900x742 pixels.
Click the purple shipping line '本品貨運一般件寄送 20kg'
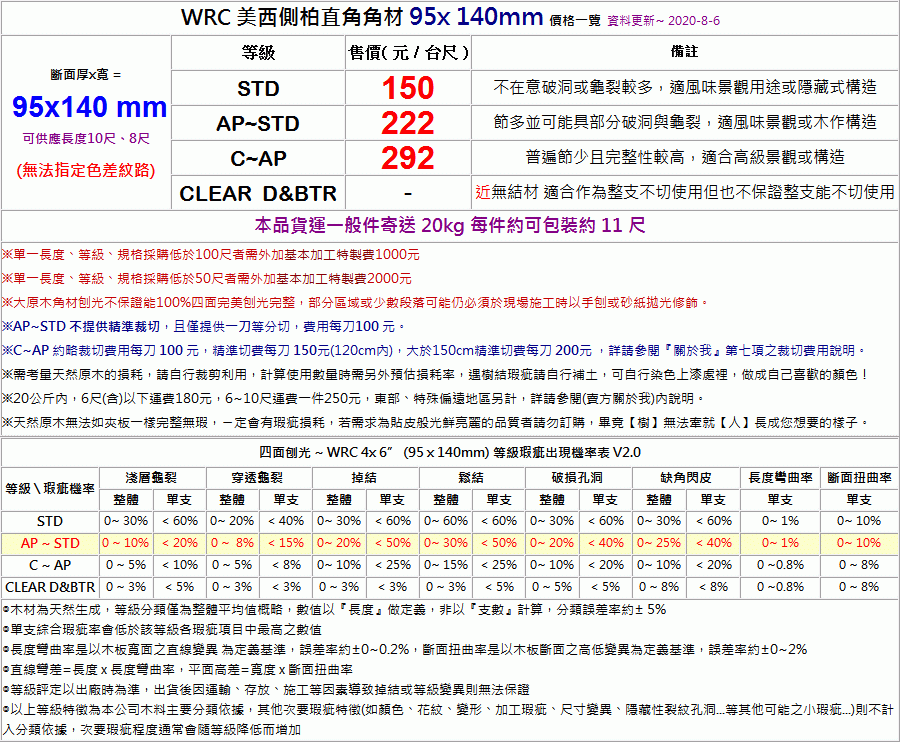pyautogui.click(x=450, y=225)
